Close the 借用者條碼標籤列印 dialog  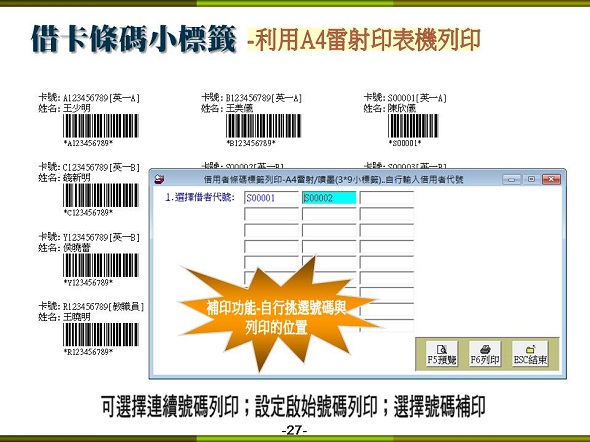(x=551, y=179)
